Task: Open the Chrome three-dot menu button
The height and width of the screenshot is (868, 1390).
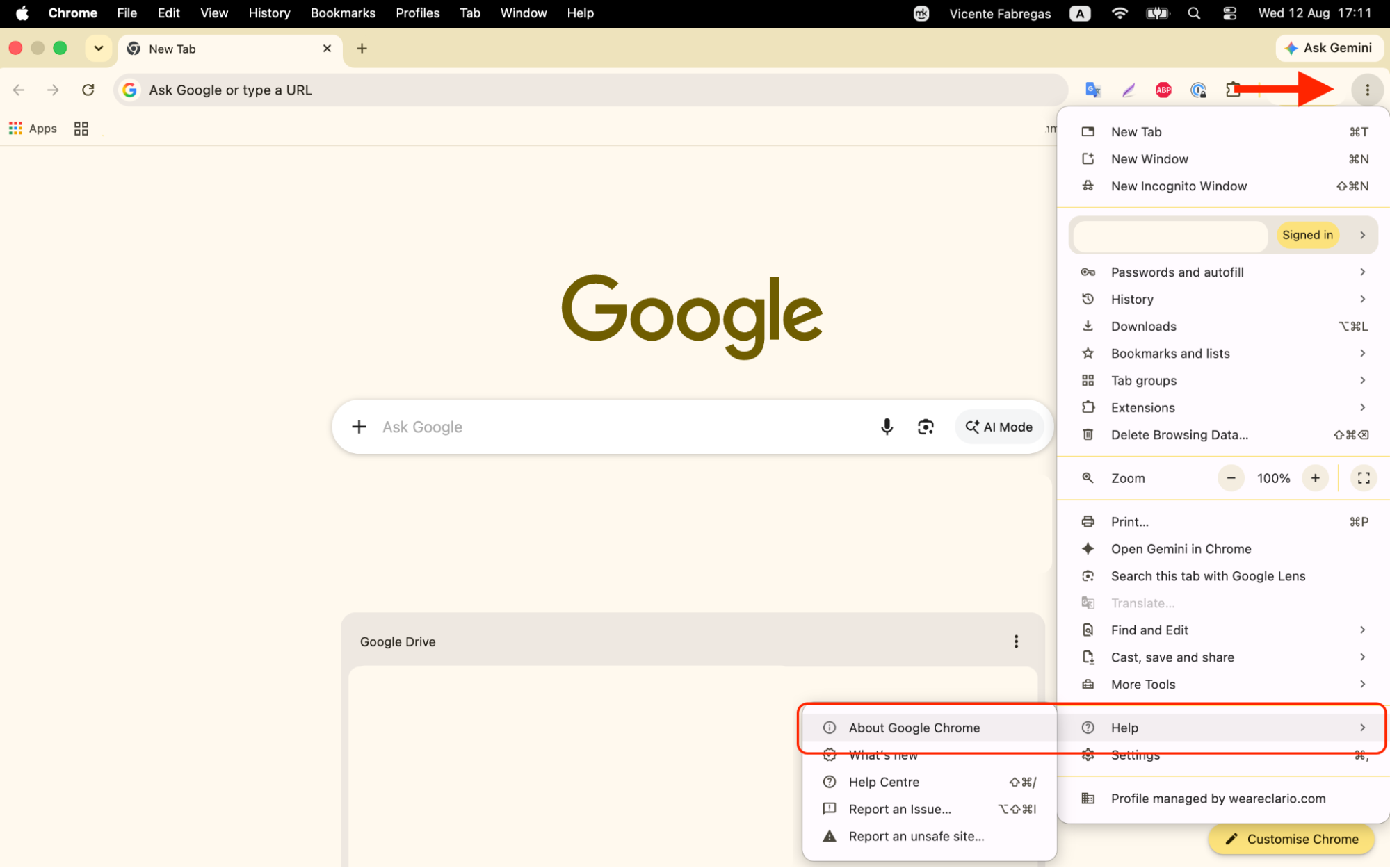Action: click(x=1366, y=90)
